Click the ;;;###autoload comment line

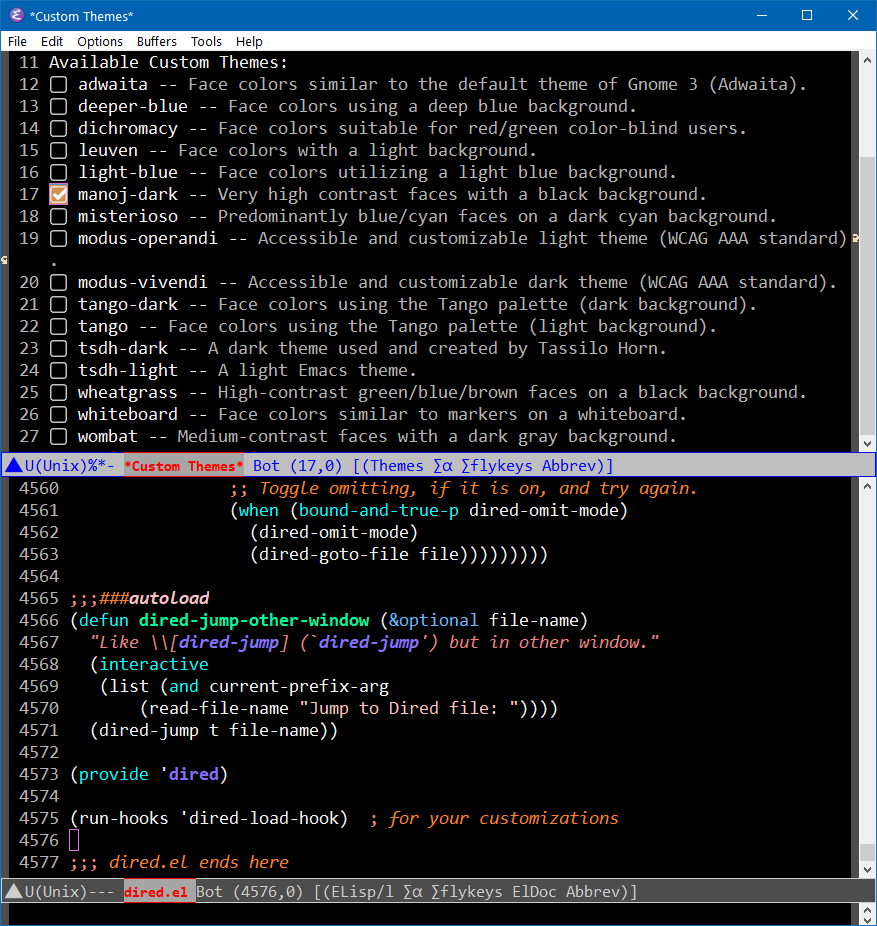point(139,598)
